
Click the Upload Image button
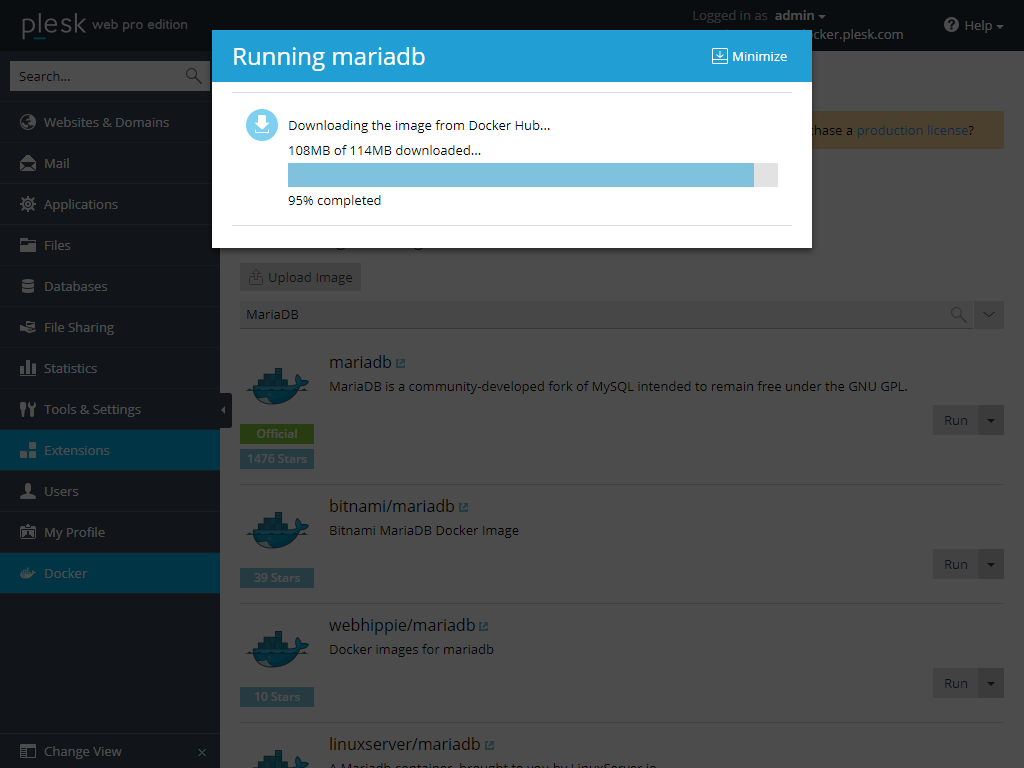(x=300, y=278)
